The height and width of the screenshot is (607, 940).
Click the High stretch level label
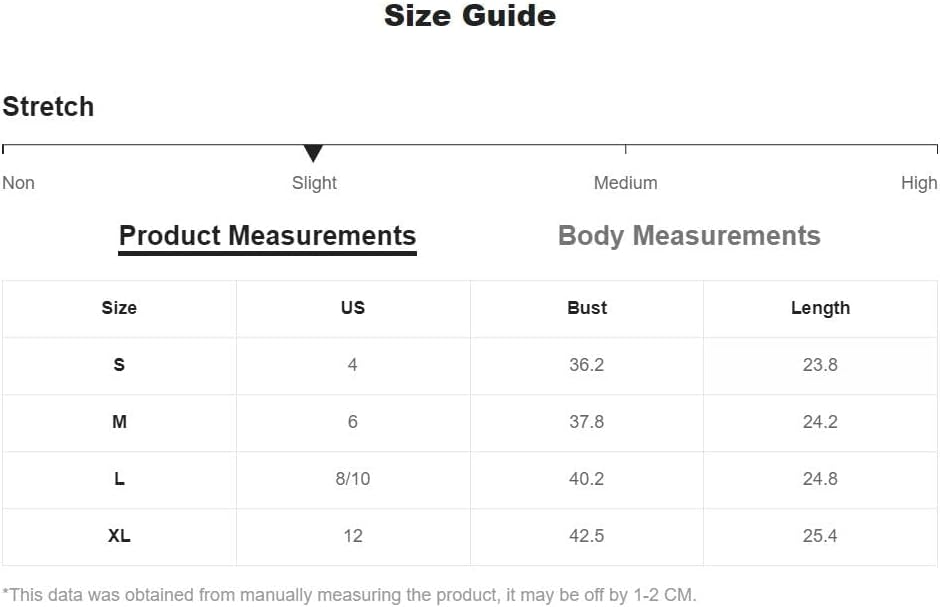pyautogui.click(x=918, y=183)
